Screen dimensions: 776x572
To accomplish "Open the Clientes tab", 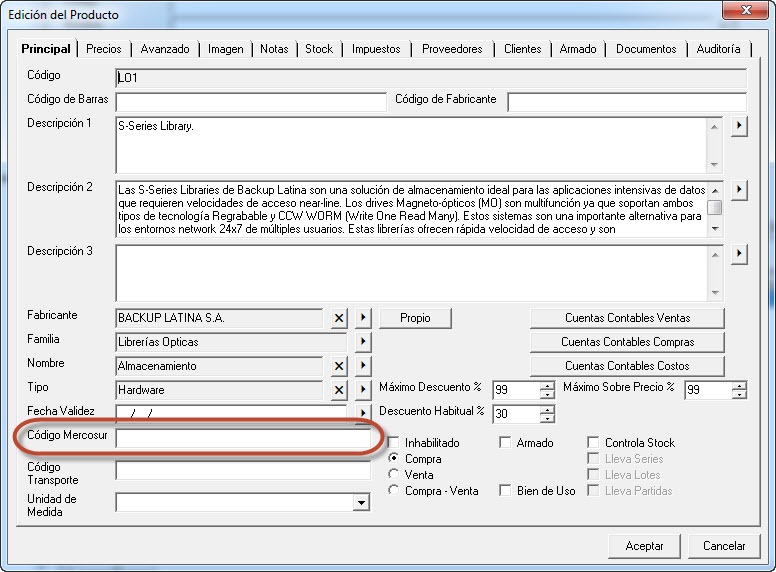I will 522,49.
